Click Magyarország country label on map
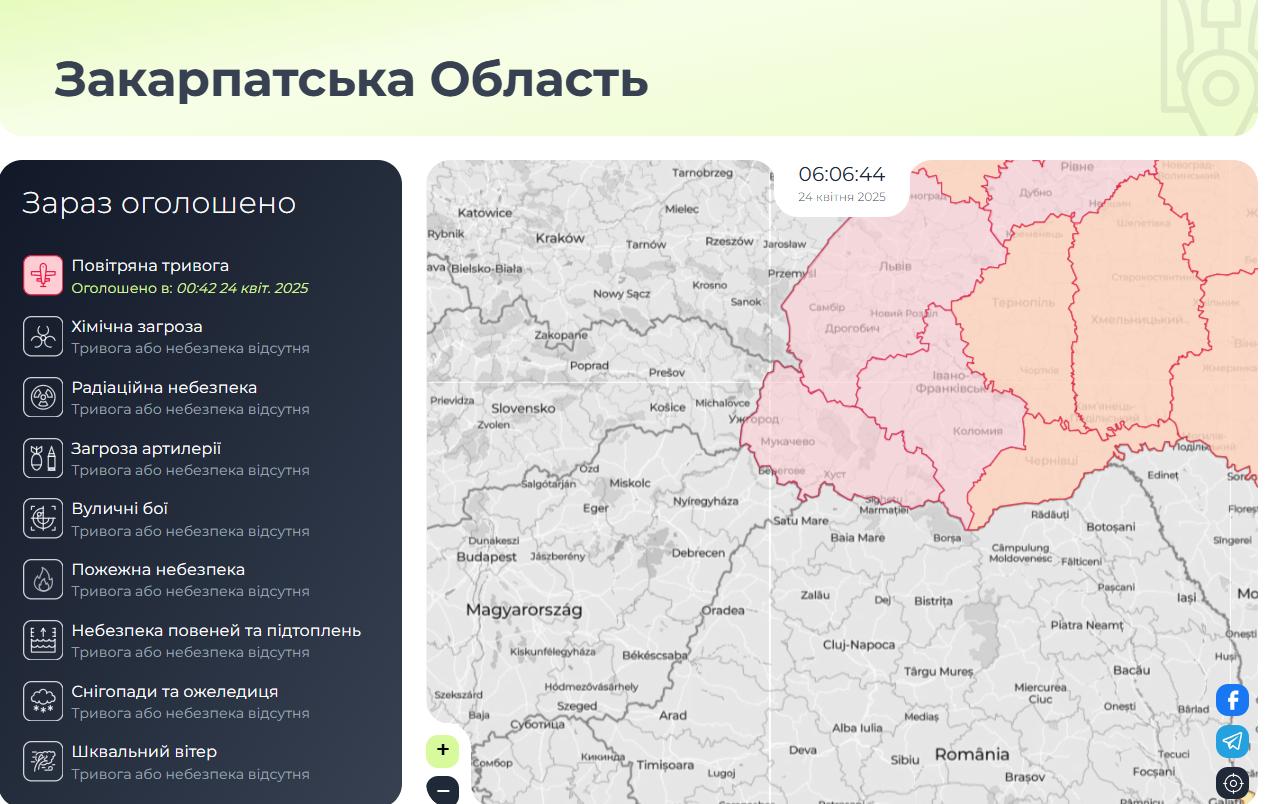1265x804 pixels. click(524, 609)
